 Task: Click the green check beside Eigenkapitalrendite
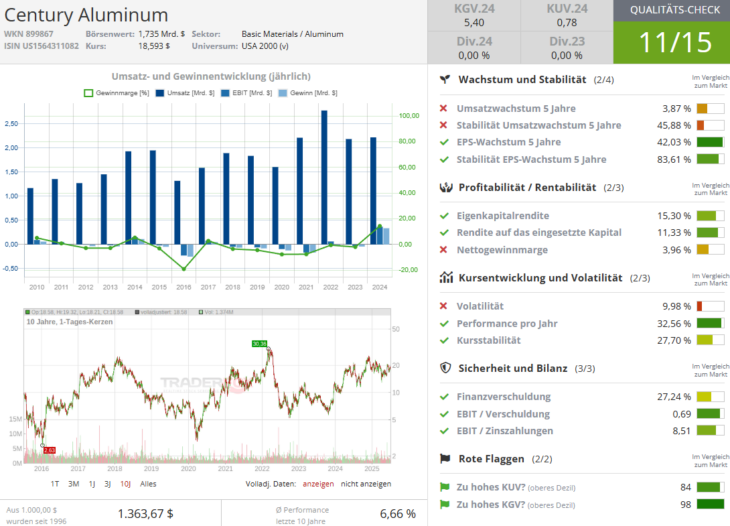click(444, 216)
